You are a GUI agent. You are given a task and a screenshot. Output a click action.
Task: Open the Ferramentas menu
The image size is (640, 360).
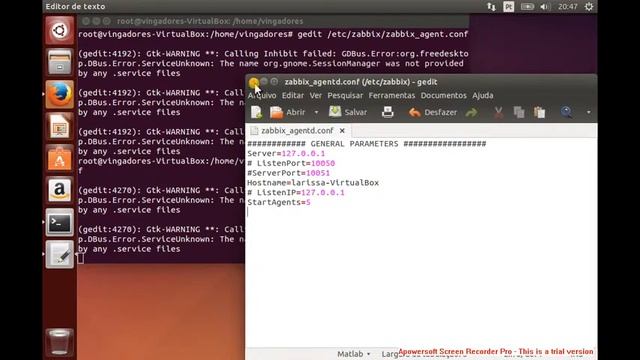[391, 95]
